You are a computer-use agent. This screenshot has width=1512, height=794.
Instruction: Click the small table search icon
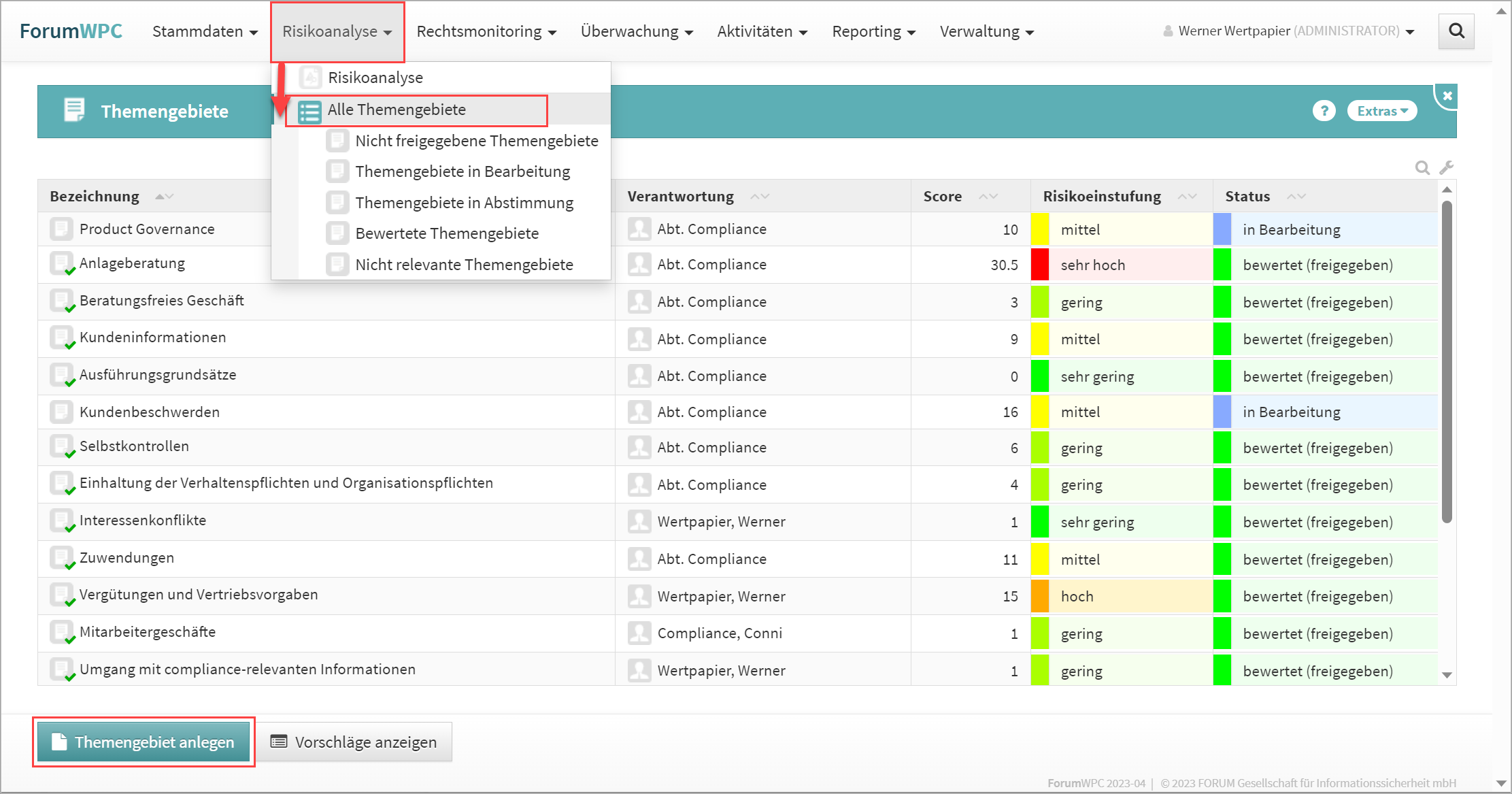(1422, 167)
